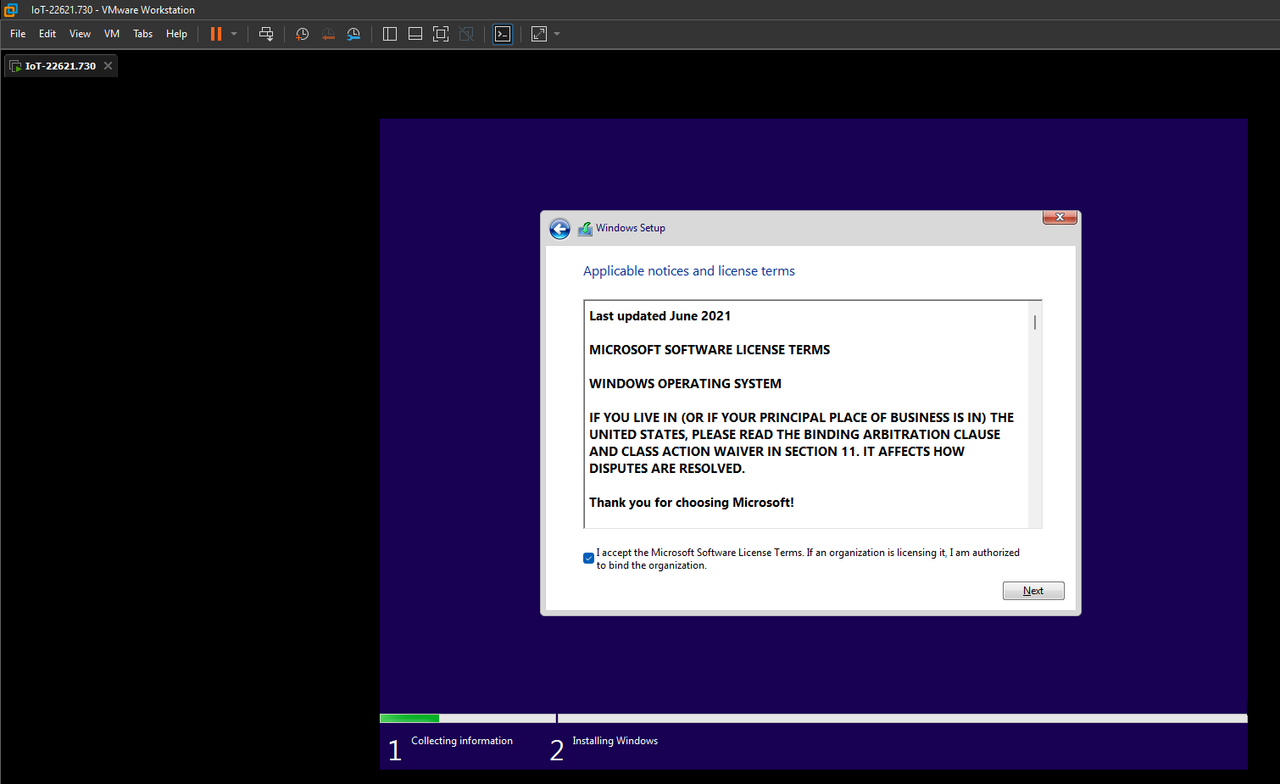
Task: Click the license terms scrollbar thumb
Action: point(1035,322)
